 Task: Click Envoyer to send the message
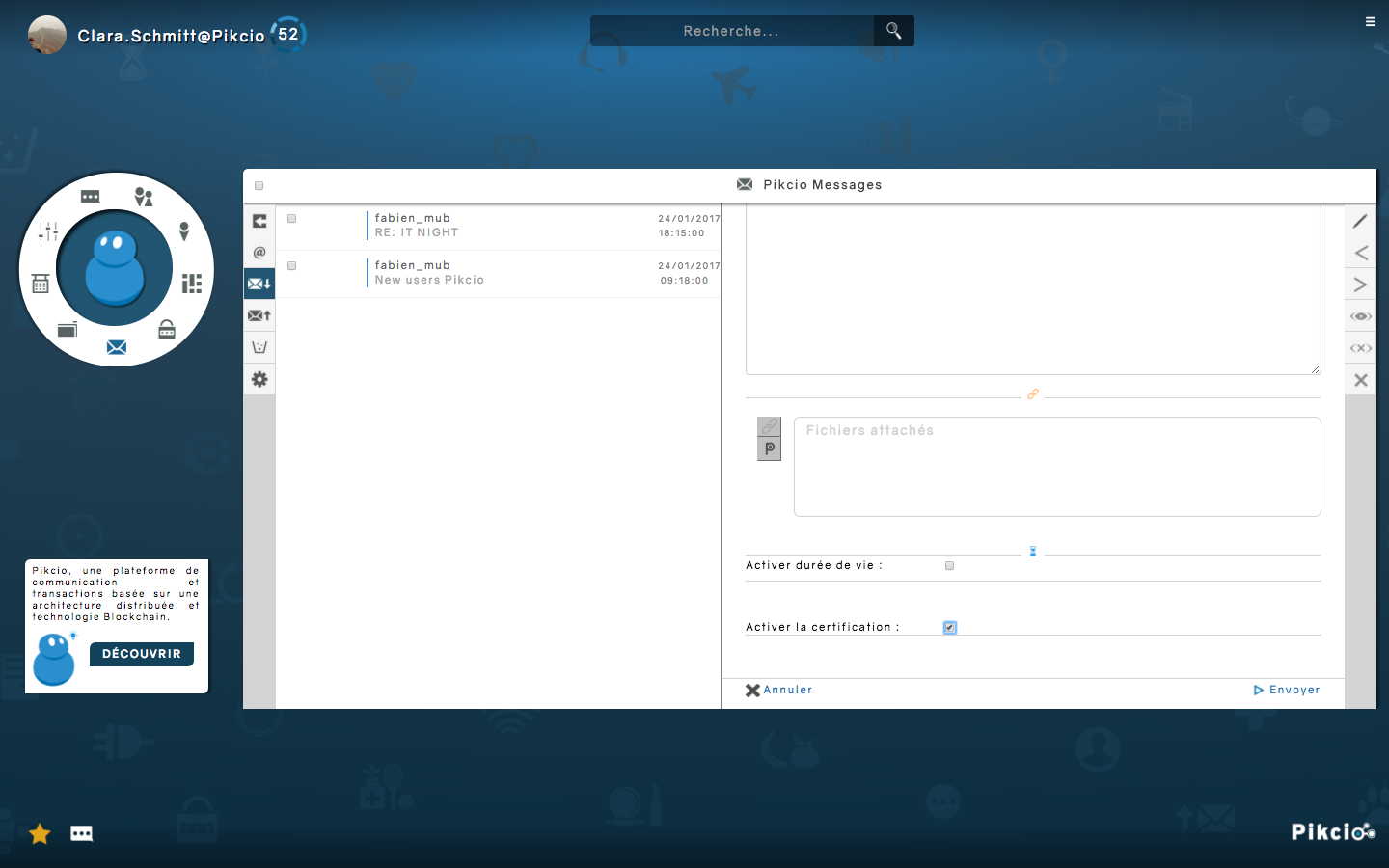point(1287,690)
